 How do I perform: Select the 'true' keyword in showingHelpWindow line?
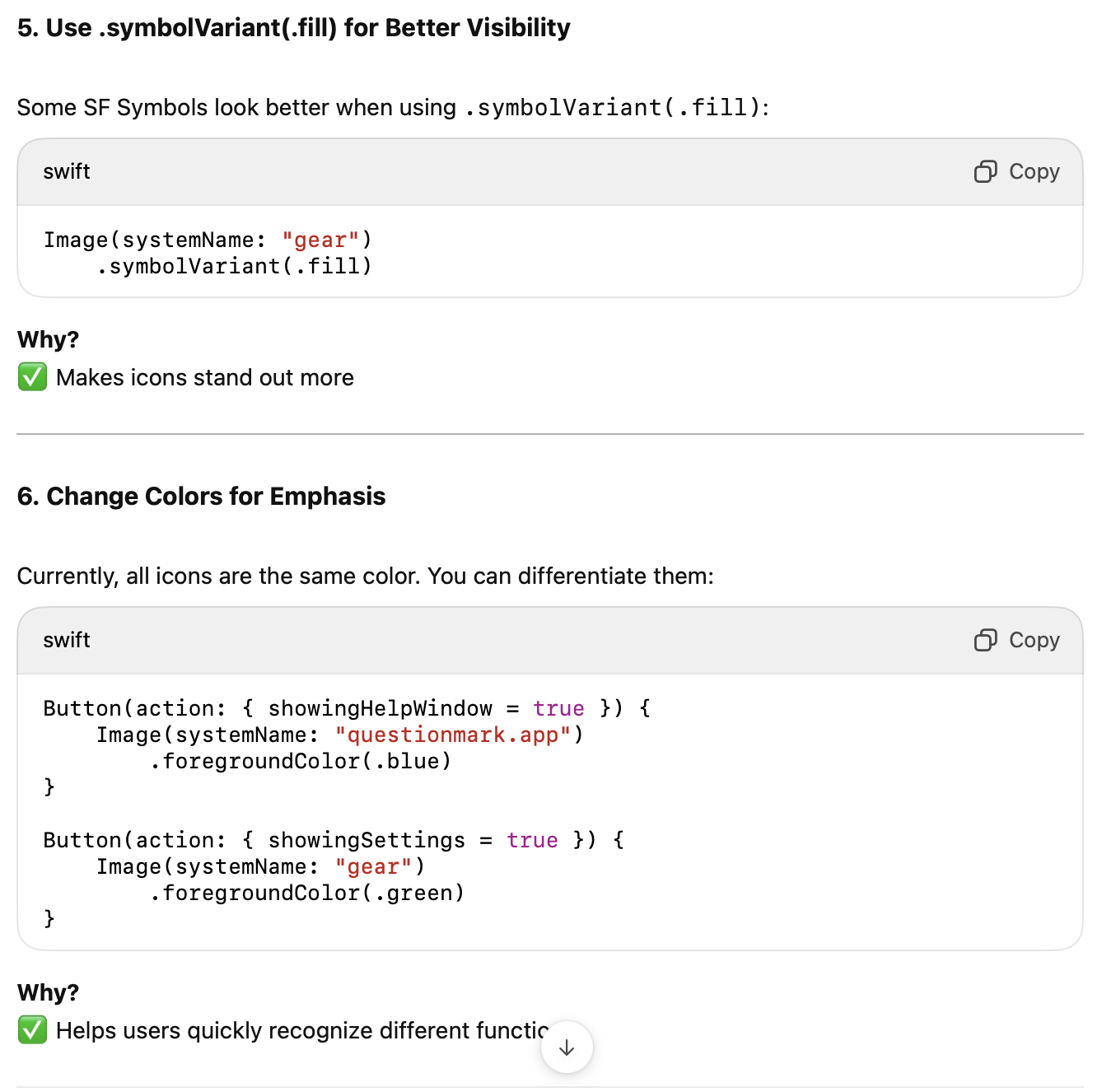[x=559, y=707]
